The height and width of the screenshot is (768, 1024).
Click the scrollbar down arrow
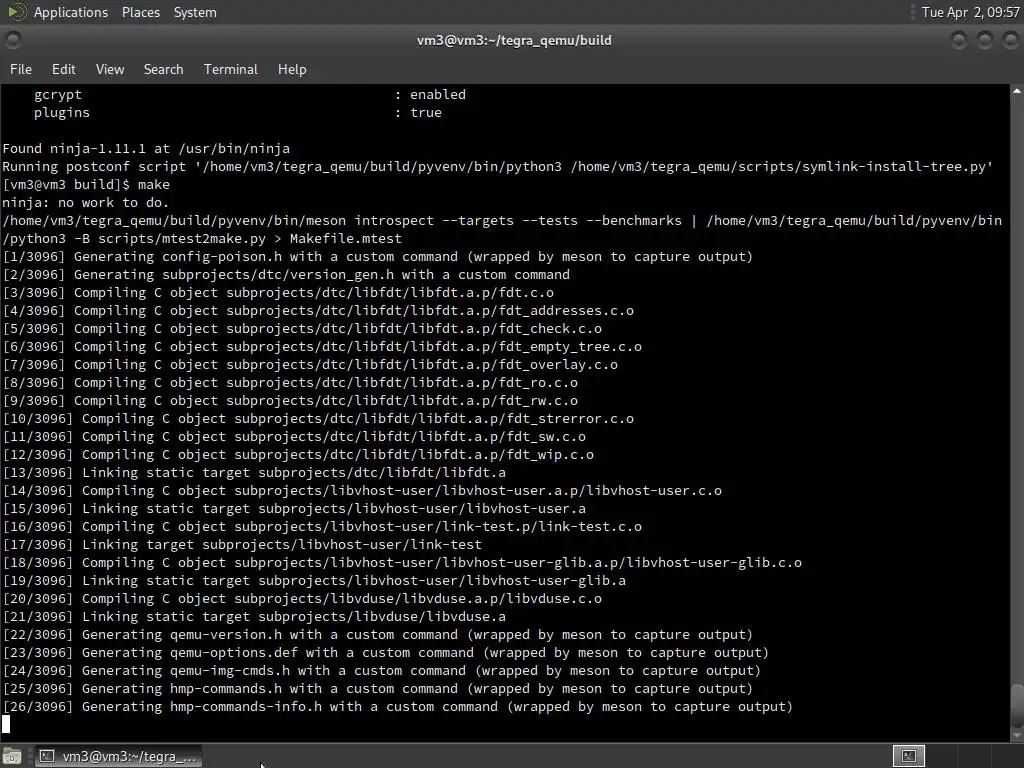pos(1017,735)
